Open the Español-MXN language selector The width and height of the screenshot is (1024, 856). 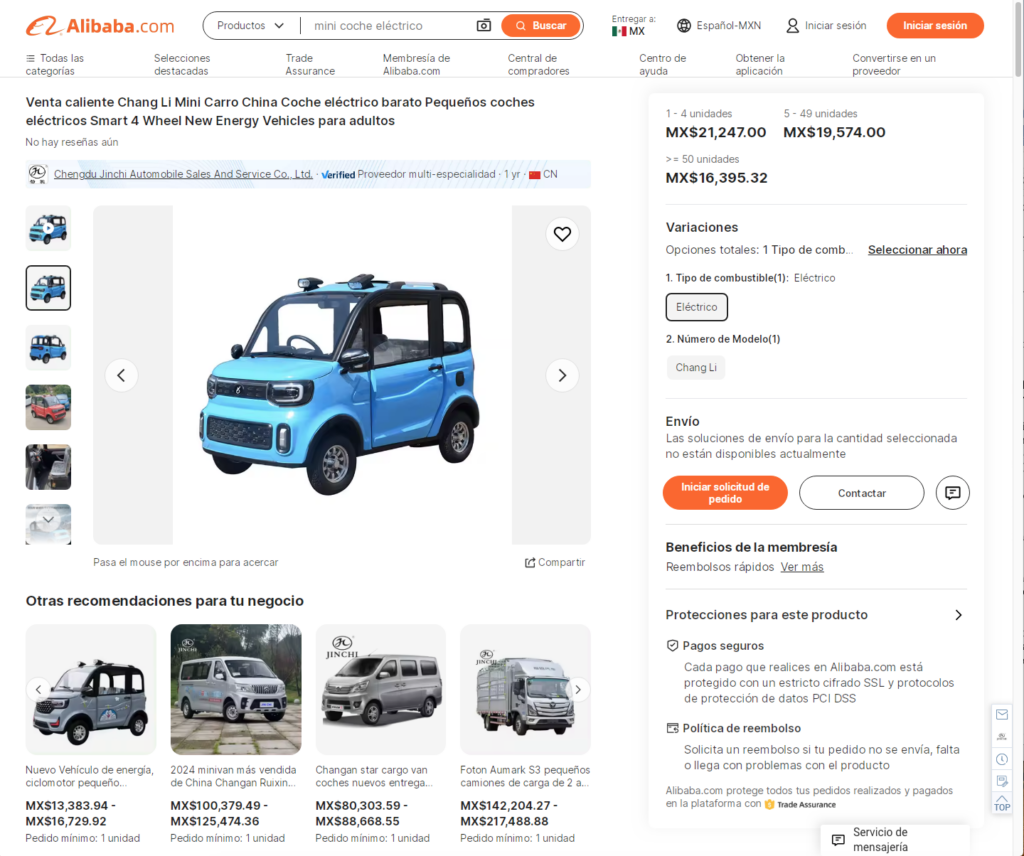[x=718, y=25]
